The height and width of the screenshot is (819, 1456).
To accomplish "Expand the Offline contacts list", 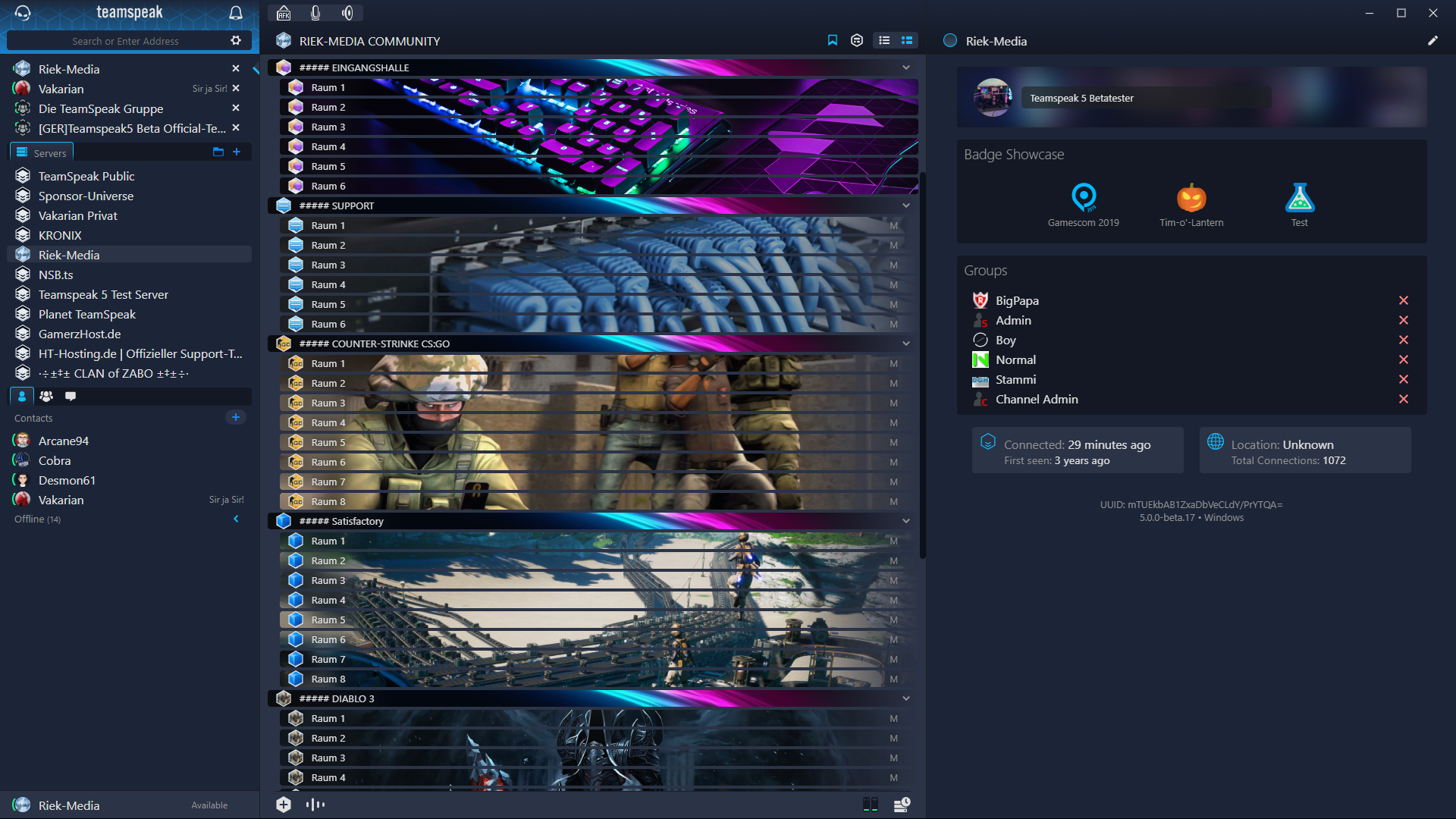I will tap(236, 519).
